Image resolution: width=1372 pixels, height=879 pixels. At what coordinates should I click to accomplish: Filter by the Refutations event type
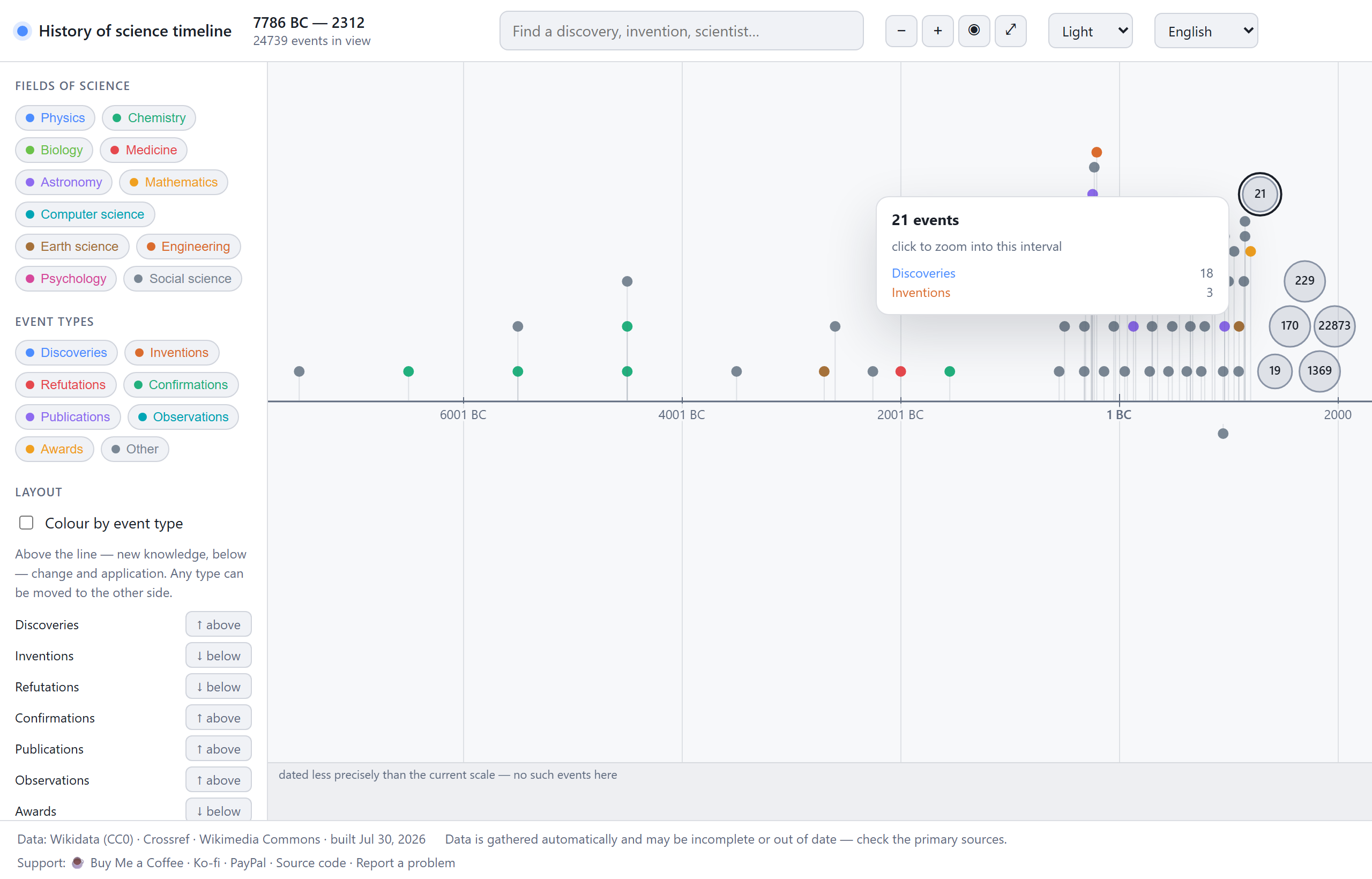[x=65, y=385]
